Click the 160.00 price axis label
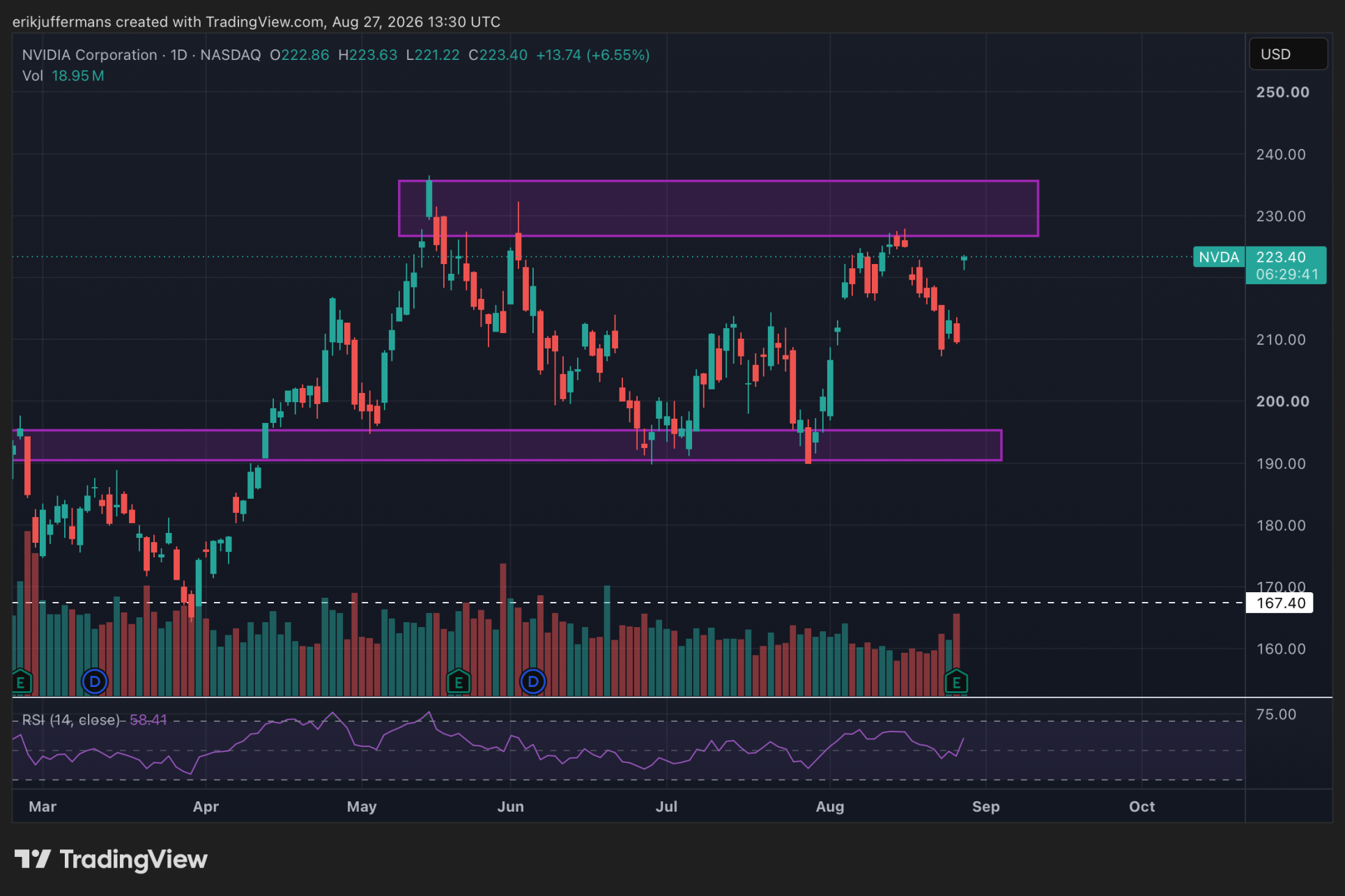 pos(1281,649)
